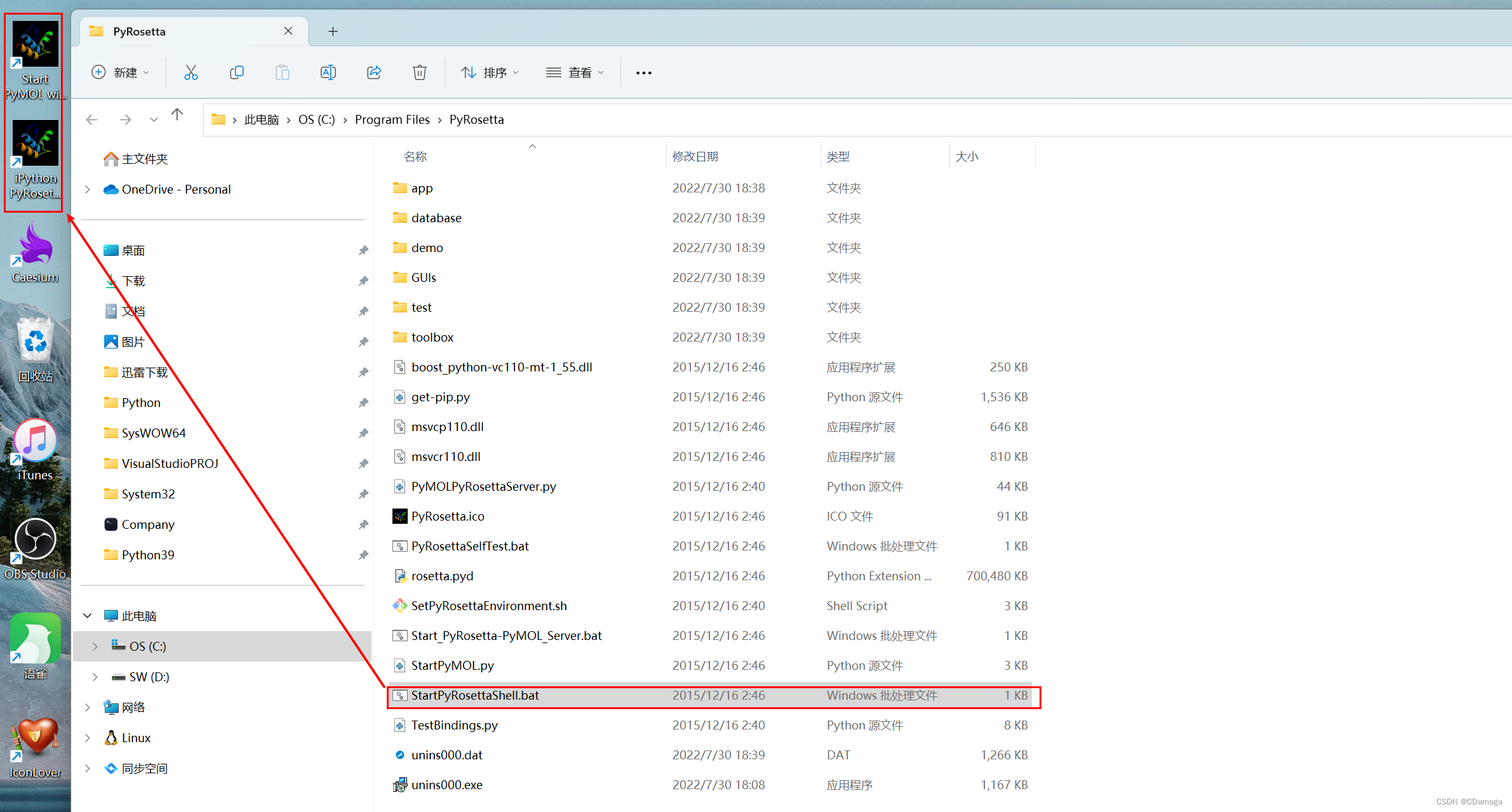The image size is (1512, 812).
Task: Toggle pin next to Company entry
Action: [x=363, y=525]
